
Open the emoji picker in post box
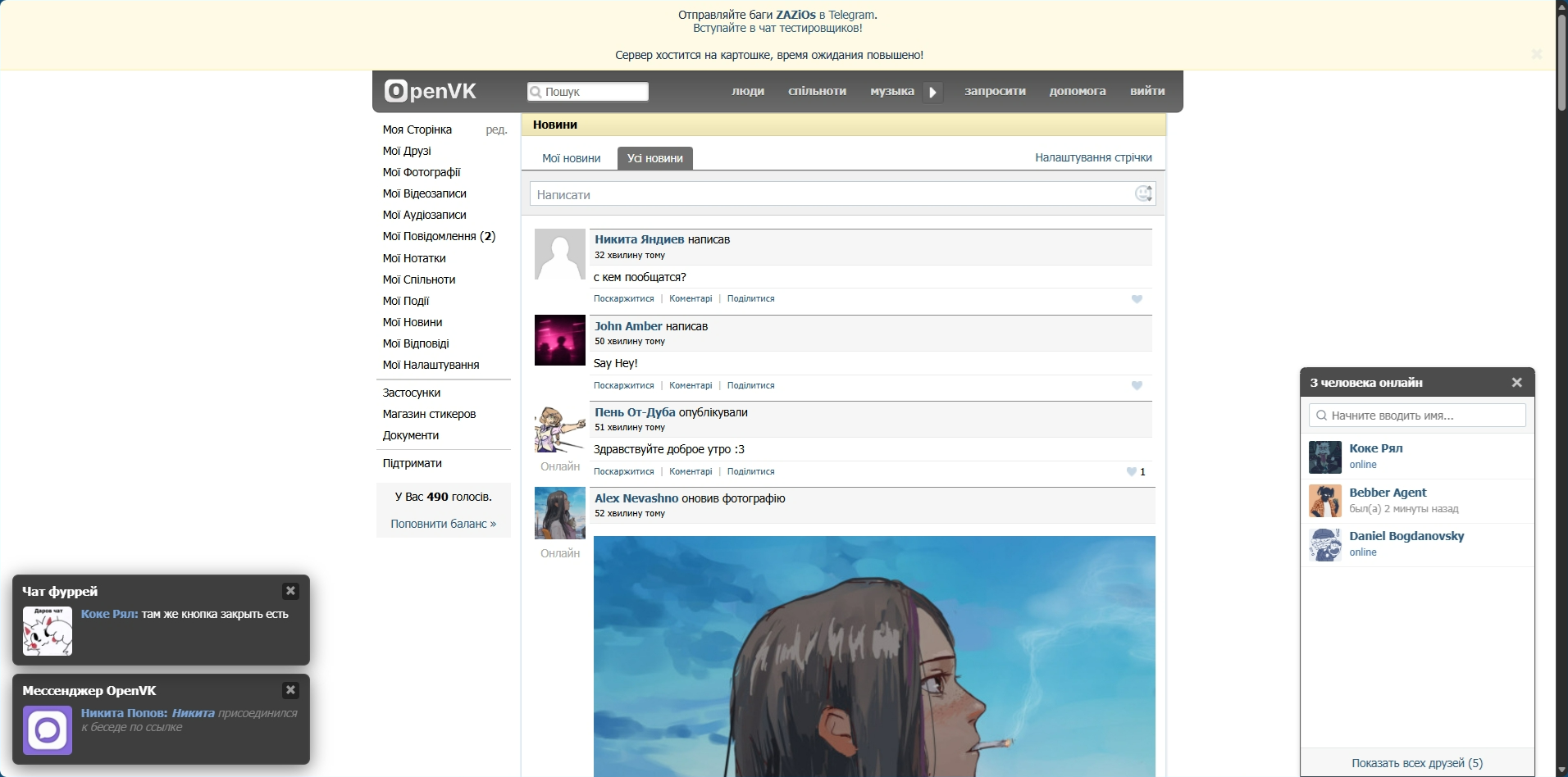click(1143, 193)
